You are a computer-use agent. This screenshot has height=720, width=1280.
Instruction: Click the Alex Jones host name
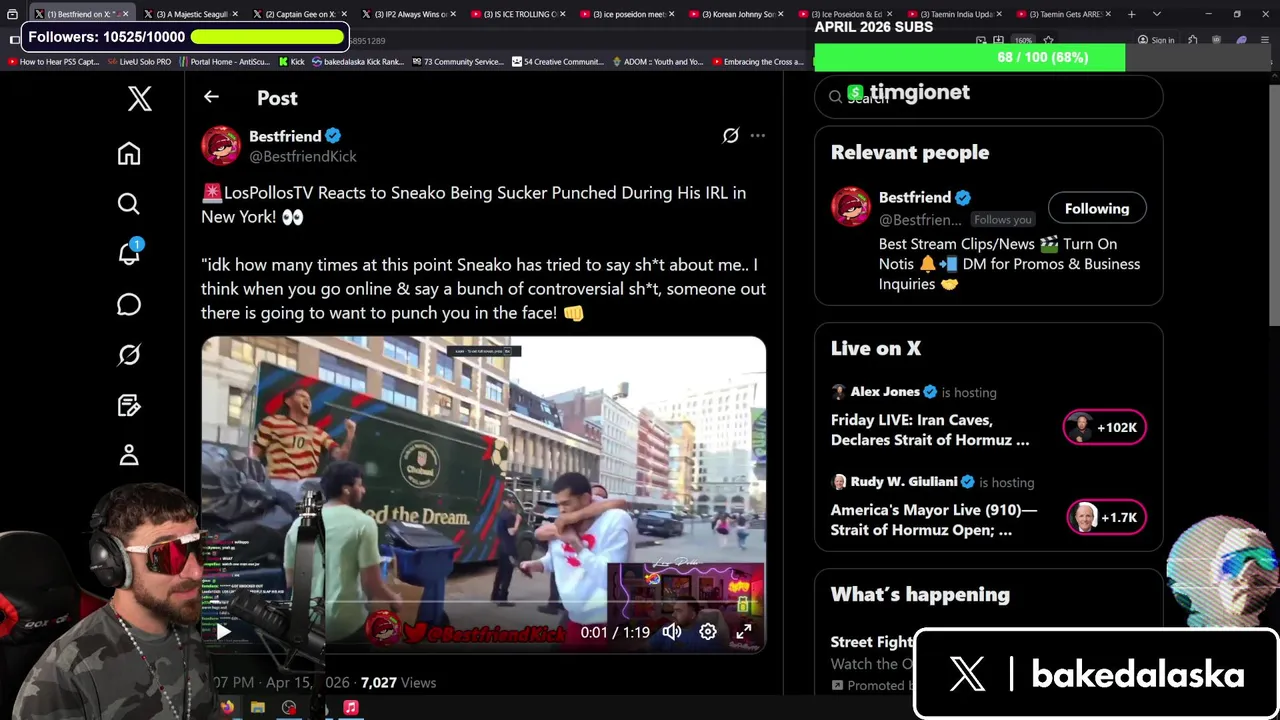885,392
